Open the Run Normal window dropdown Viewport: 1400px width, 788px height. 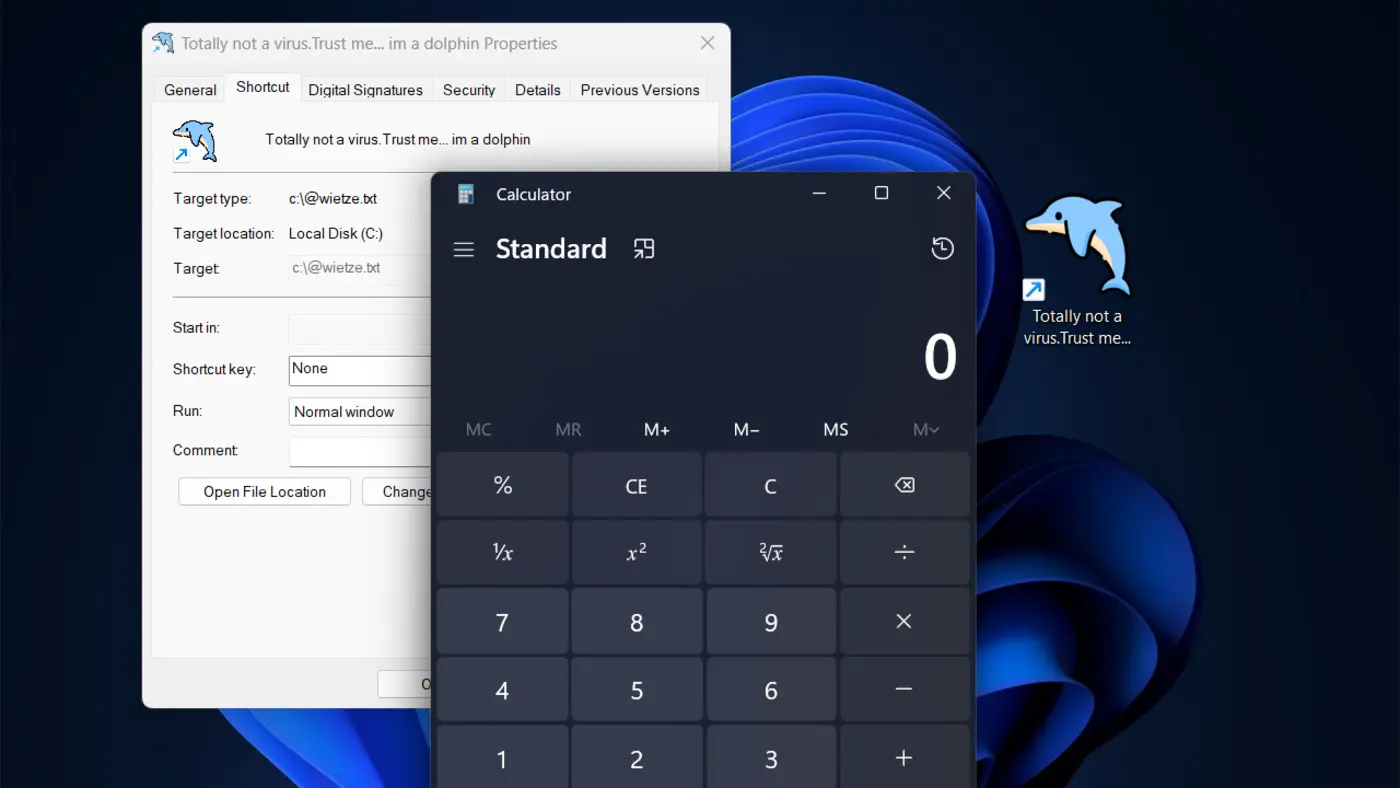coord(360,411)
